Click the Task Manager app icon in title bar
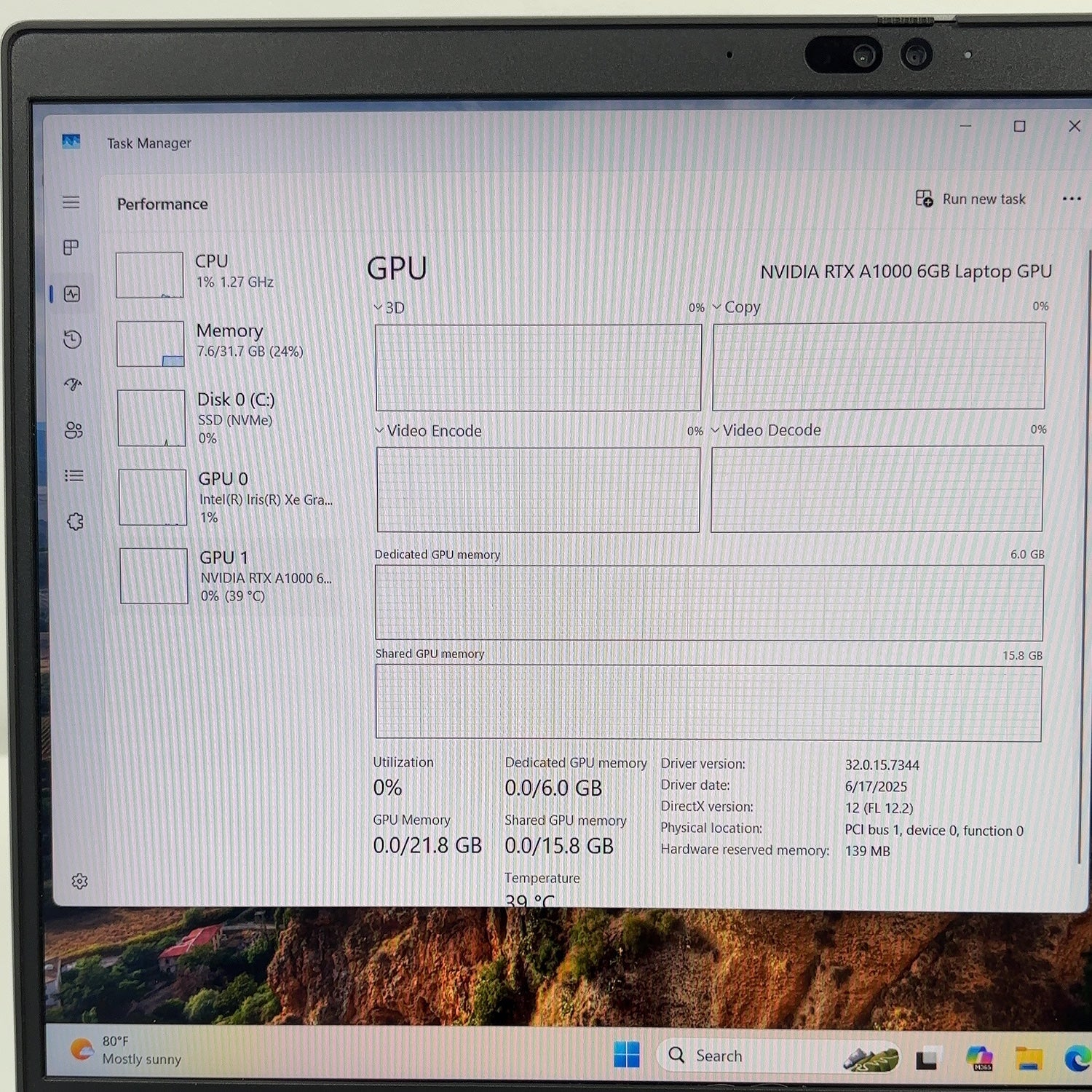Screen dimensions: 1092x1092 pos(71,141)
